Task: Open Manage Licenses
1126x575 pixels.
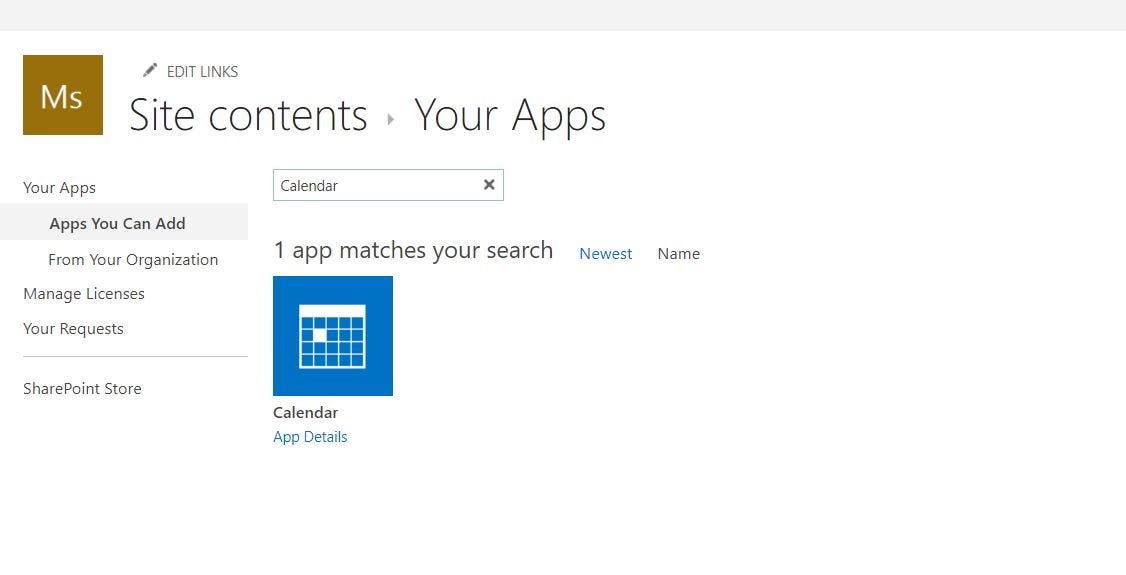Action: [83, 294]
